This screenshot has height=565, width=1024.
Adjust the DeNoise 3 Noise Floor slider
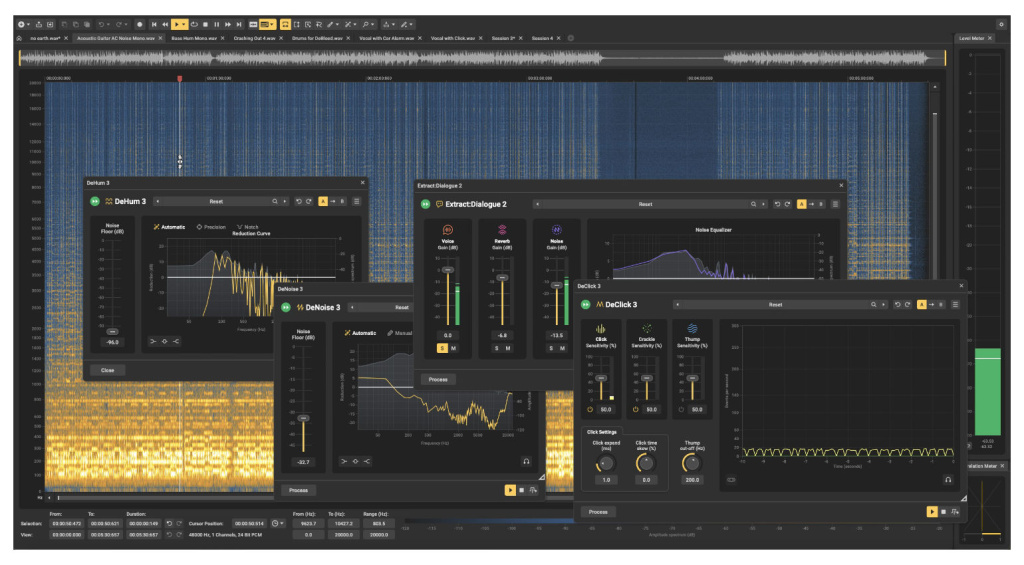[x=303, y=418]
